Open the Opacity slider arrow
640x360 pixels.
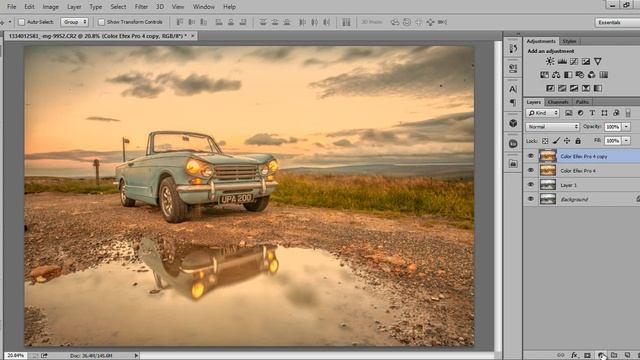click(x=627, y=127)
